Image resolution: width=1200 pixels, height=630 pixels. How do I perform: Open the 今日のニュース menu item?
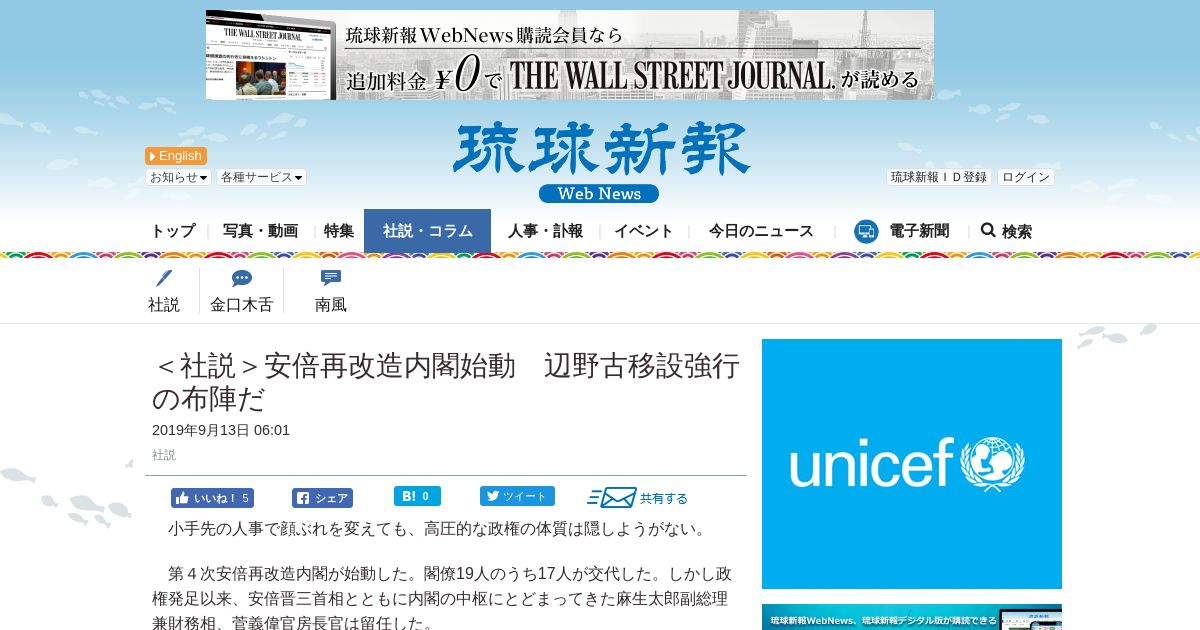pos(761,231)
